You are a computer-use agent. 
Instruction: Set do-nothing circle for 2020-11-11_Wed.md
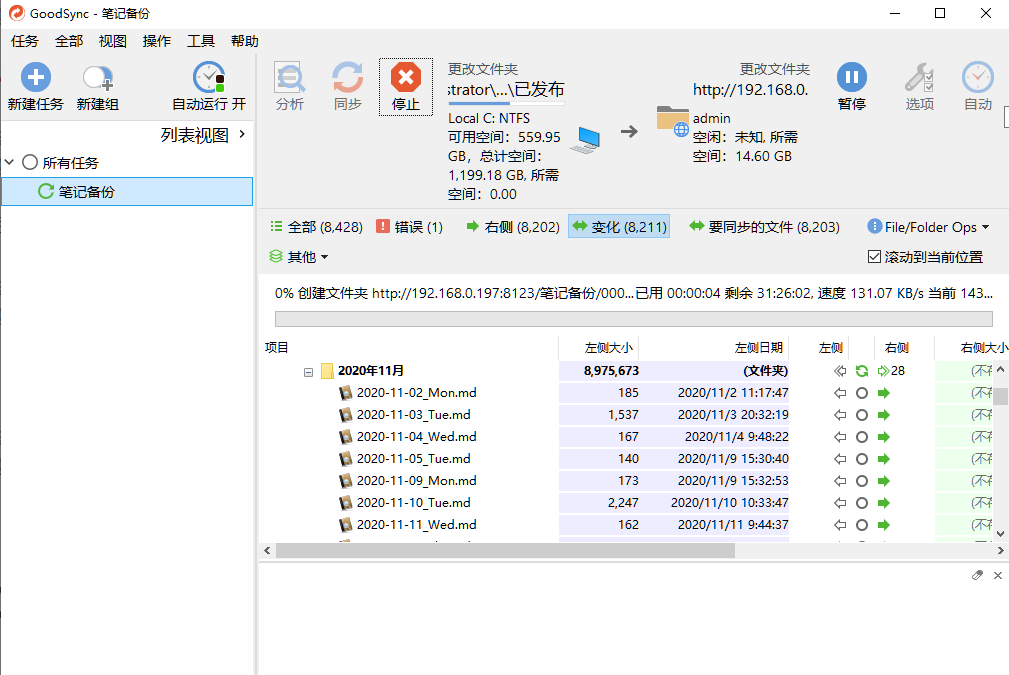(x=862, y=525)
